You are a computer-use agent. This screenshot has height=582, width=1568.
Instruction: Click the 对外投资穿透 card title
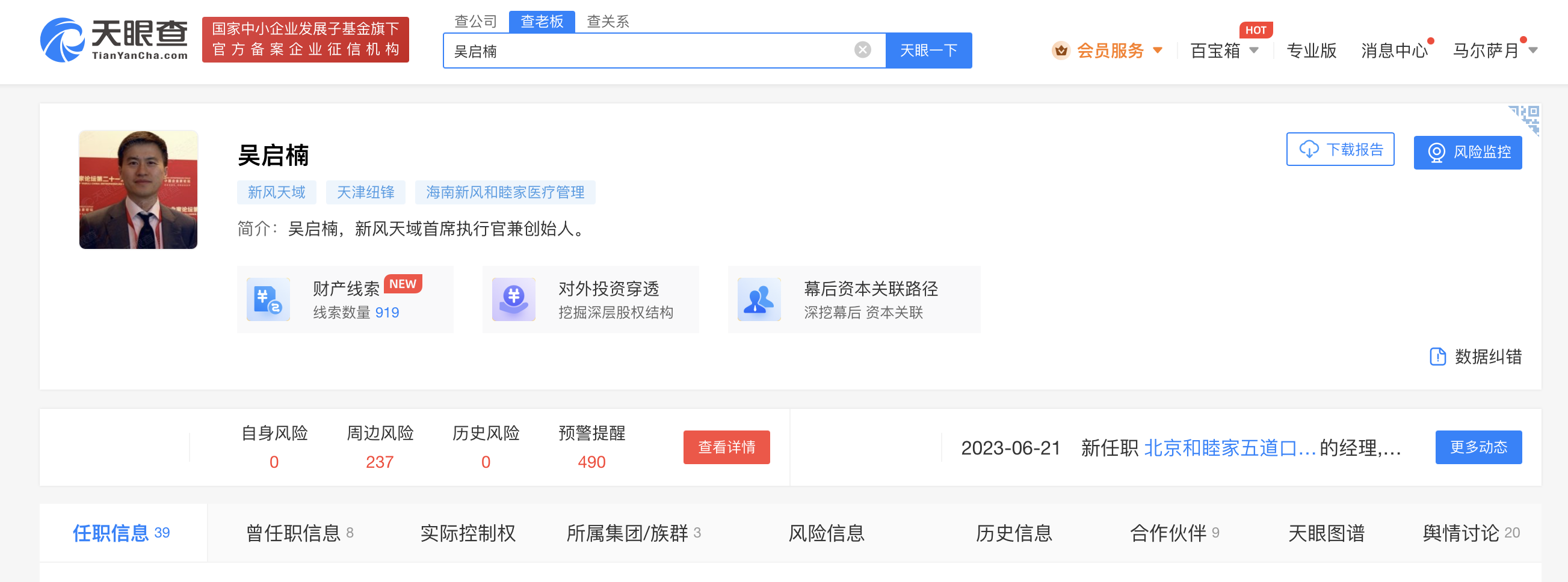coord(609,288)
